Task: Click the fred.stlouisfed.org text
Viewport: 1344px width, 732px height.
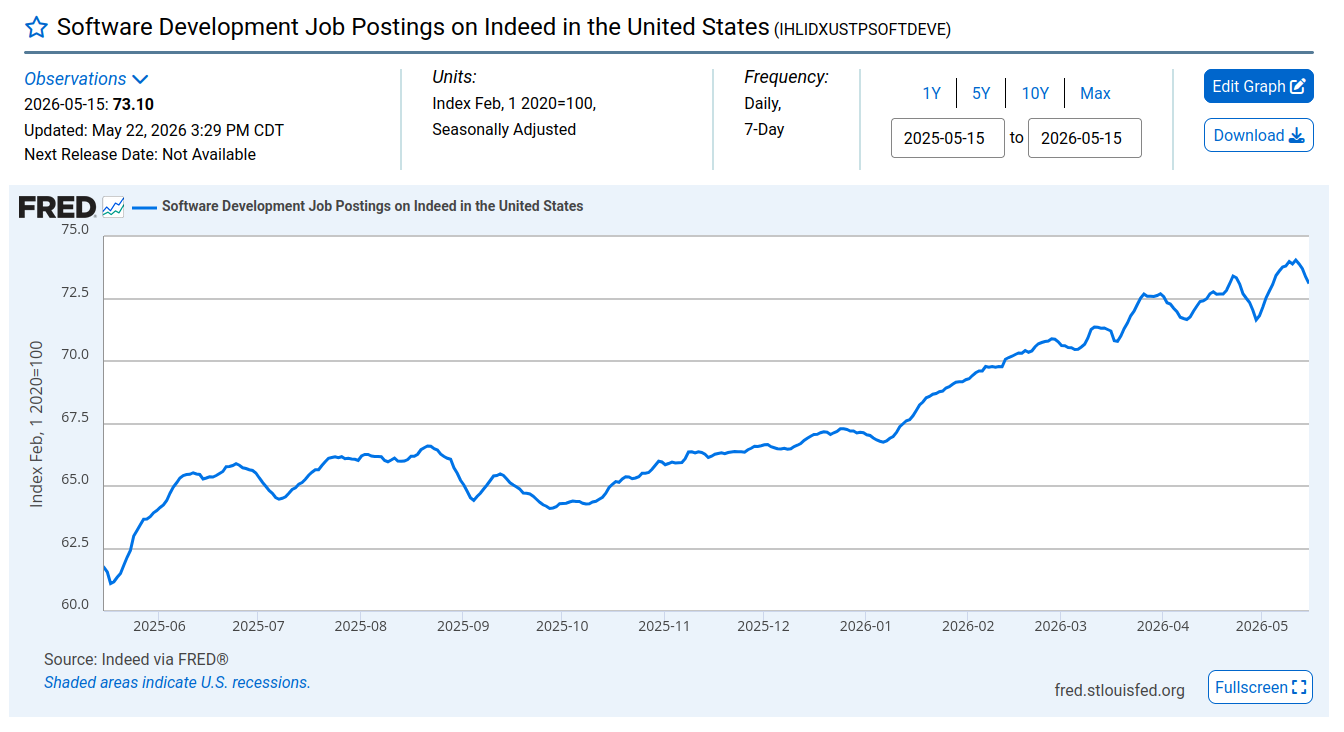Action: pos(1119,690)
